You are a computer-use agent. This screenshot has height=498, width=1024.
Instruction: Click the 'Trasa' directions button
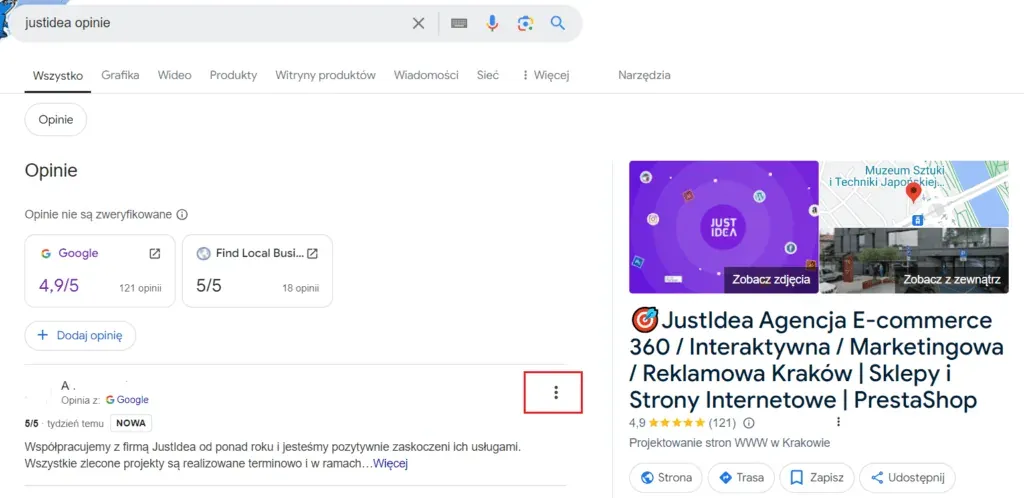tap(741, 478)
